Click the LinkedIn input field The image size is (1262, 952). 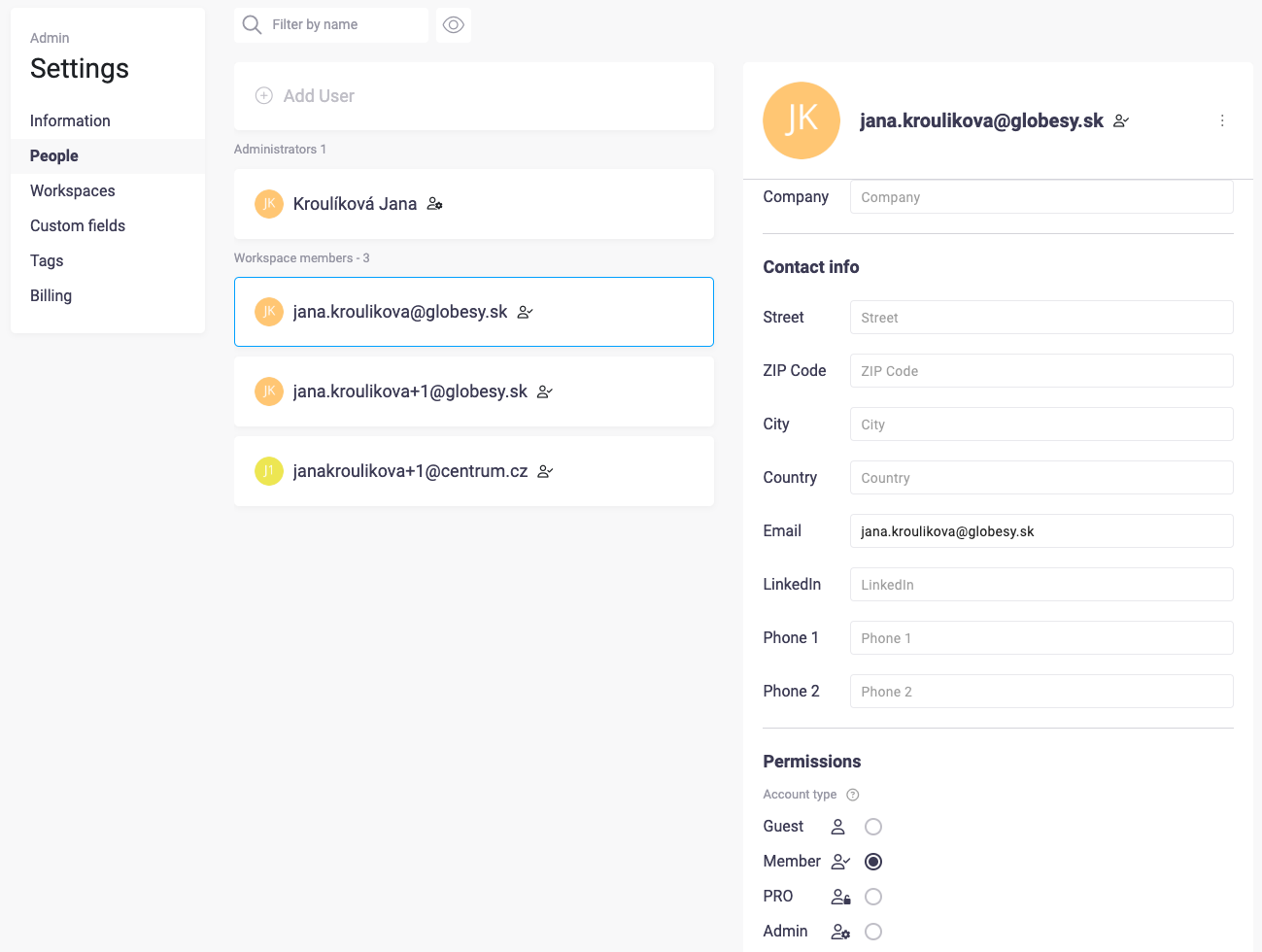click(1040, 585)
